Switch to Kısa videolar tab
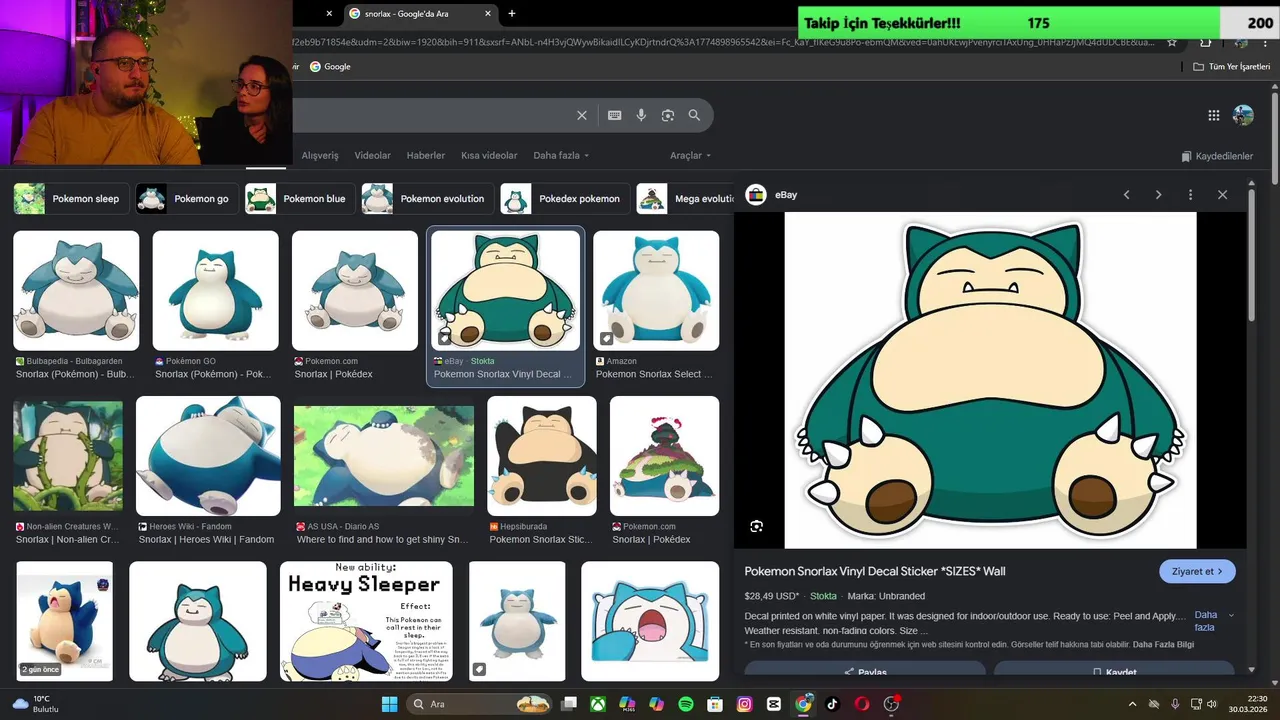Viewport: 1280px width, 720px height. point(489,156)
